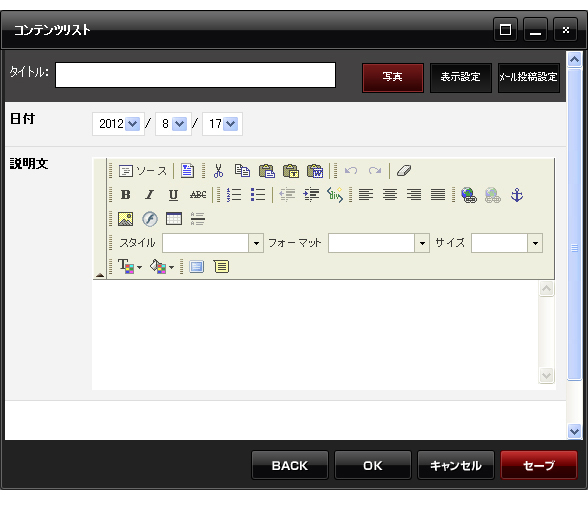Click the insert link globe icon
Viewport: 588px width, 510px height.
[x=469, y=195]
